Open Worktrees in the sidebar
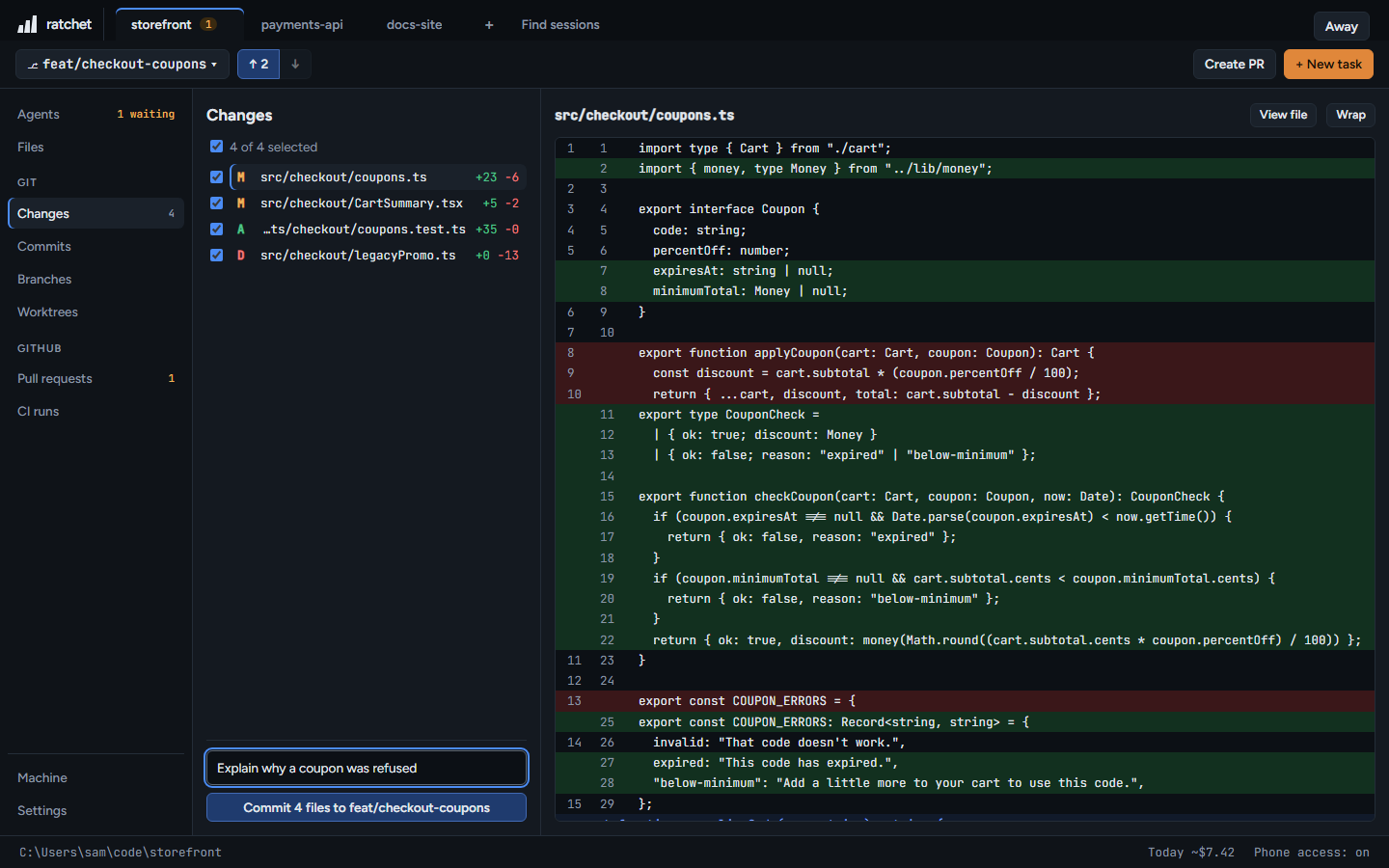 (95, 312)
